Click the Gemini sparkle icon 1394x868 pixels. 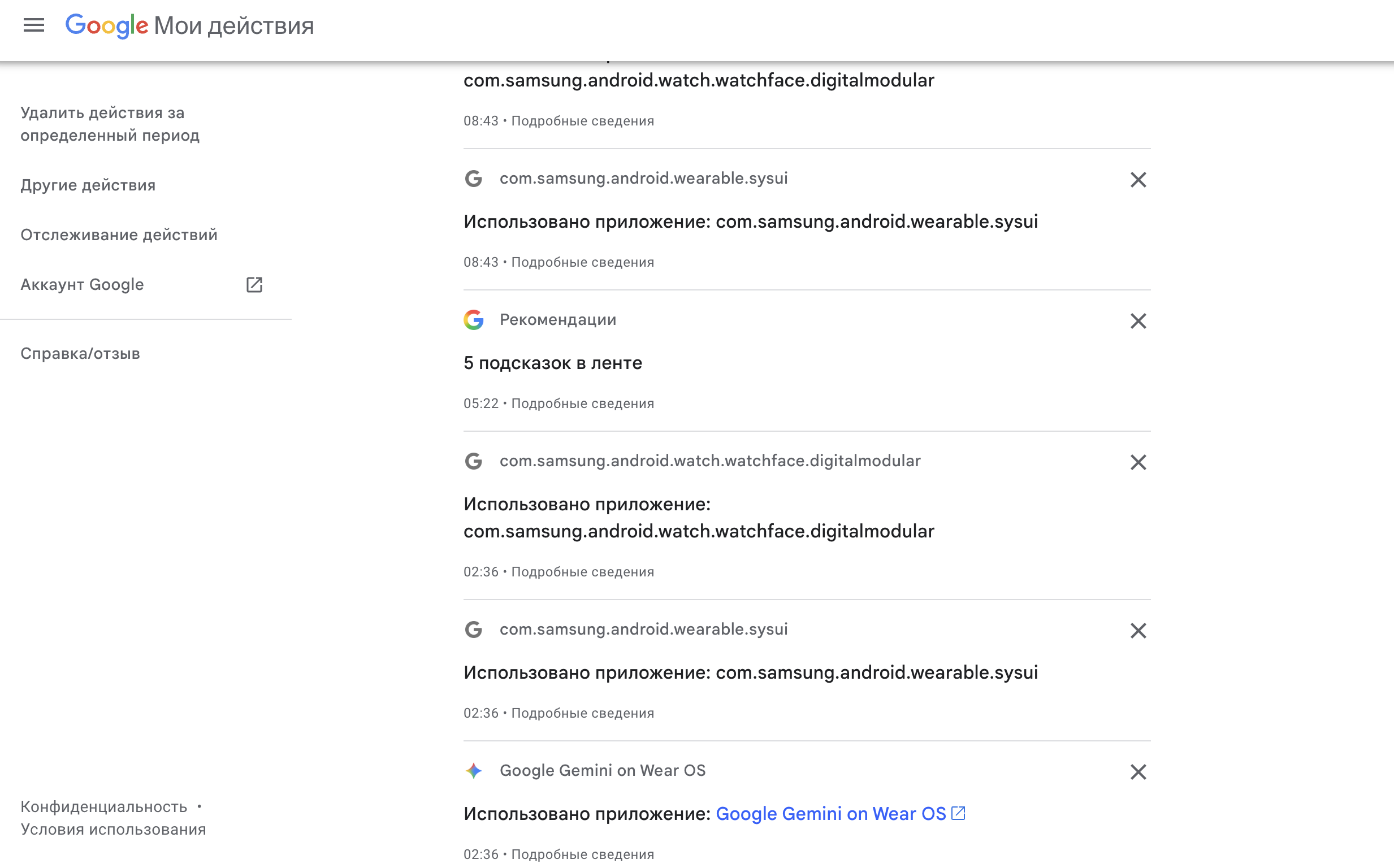[474, 770]
